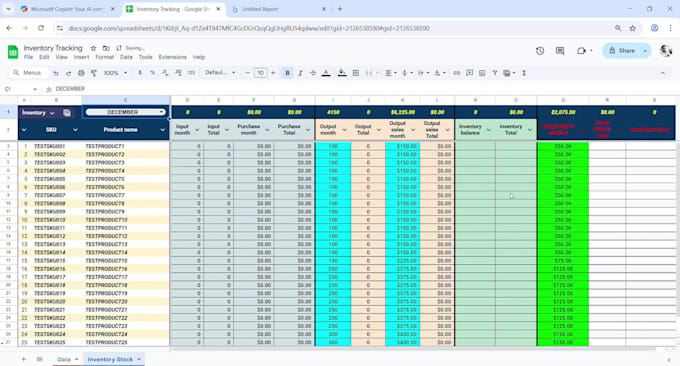Click the insert chart icon
The width and height of the screenshot is (680, 366).
coord(482,73)
